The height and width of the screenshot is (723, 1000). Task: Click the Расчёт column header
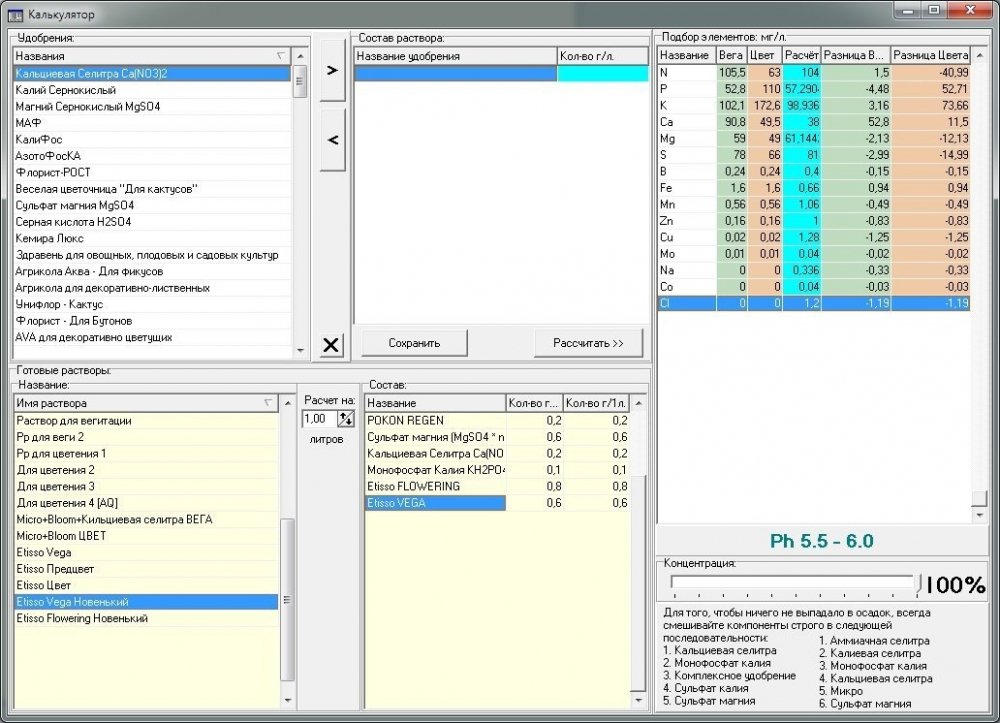point(802,55)
